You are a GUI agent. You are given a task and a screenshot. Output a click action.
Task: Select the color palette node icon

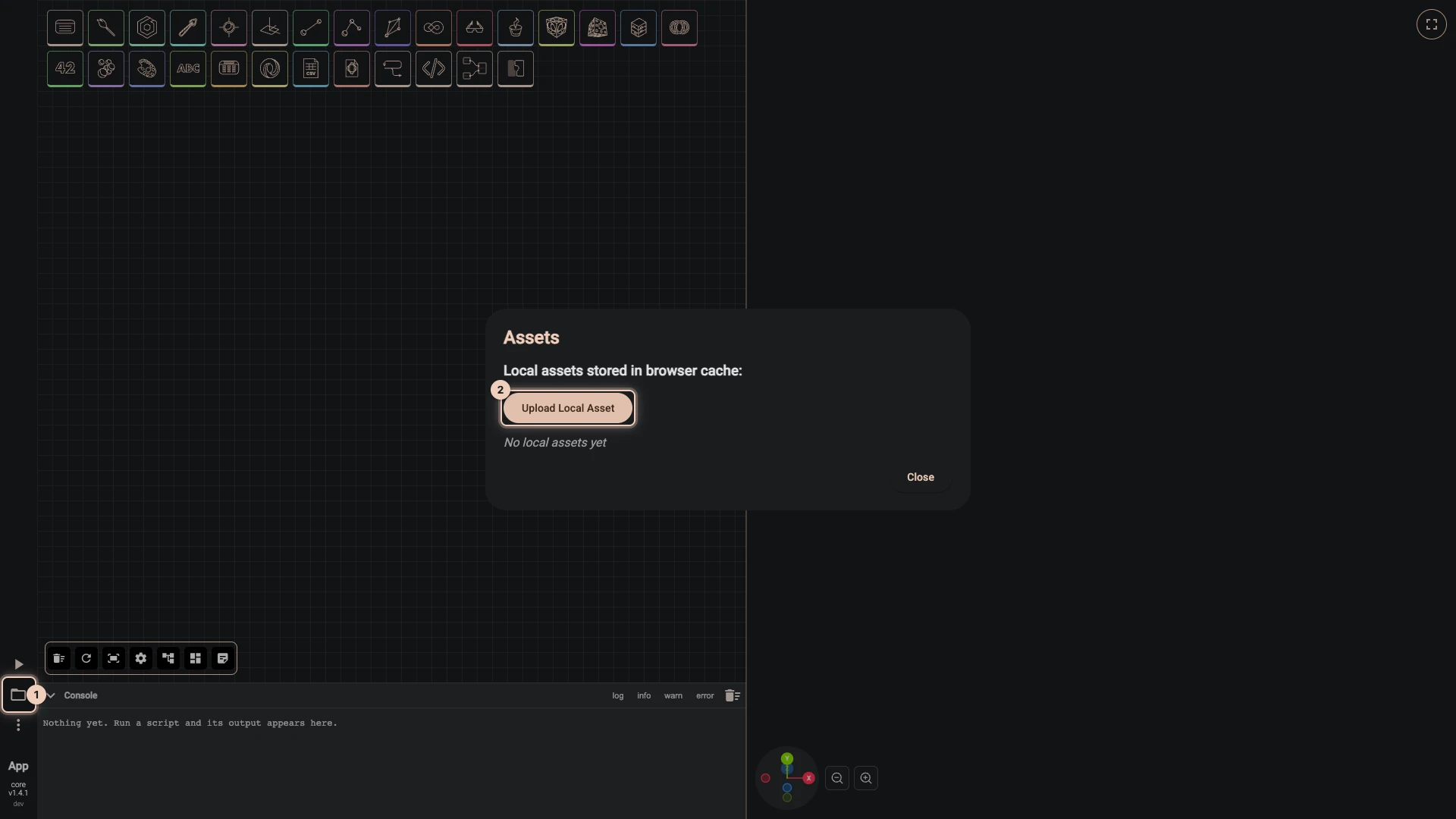147,69
